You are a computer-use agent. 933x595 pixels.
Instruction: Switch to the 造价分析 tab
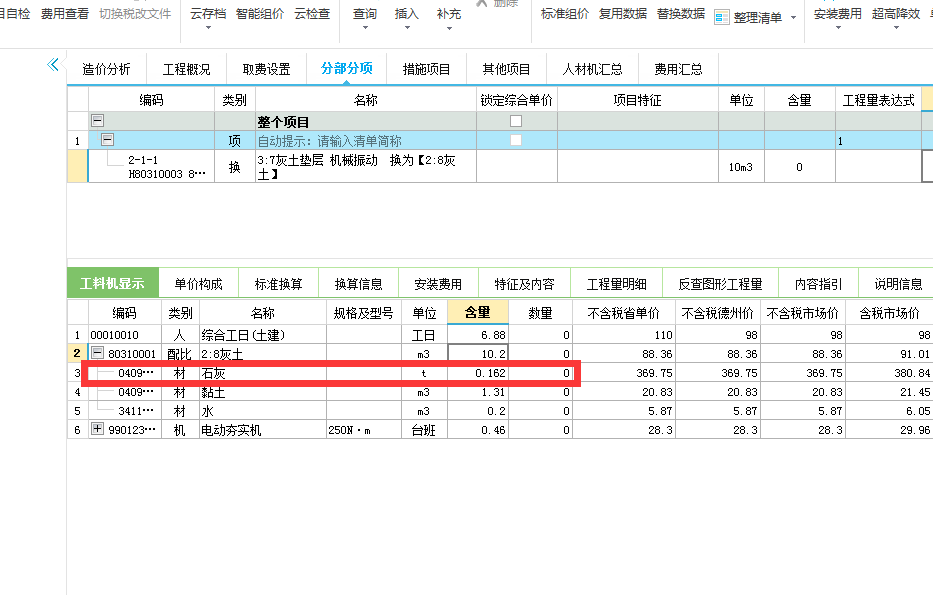[x=106, y=69]
